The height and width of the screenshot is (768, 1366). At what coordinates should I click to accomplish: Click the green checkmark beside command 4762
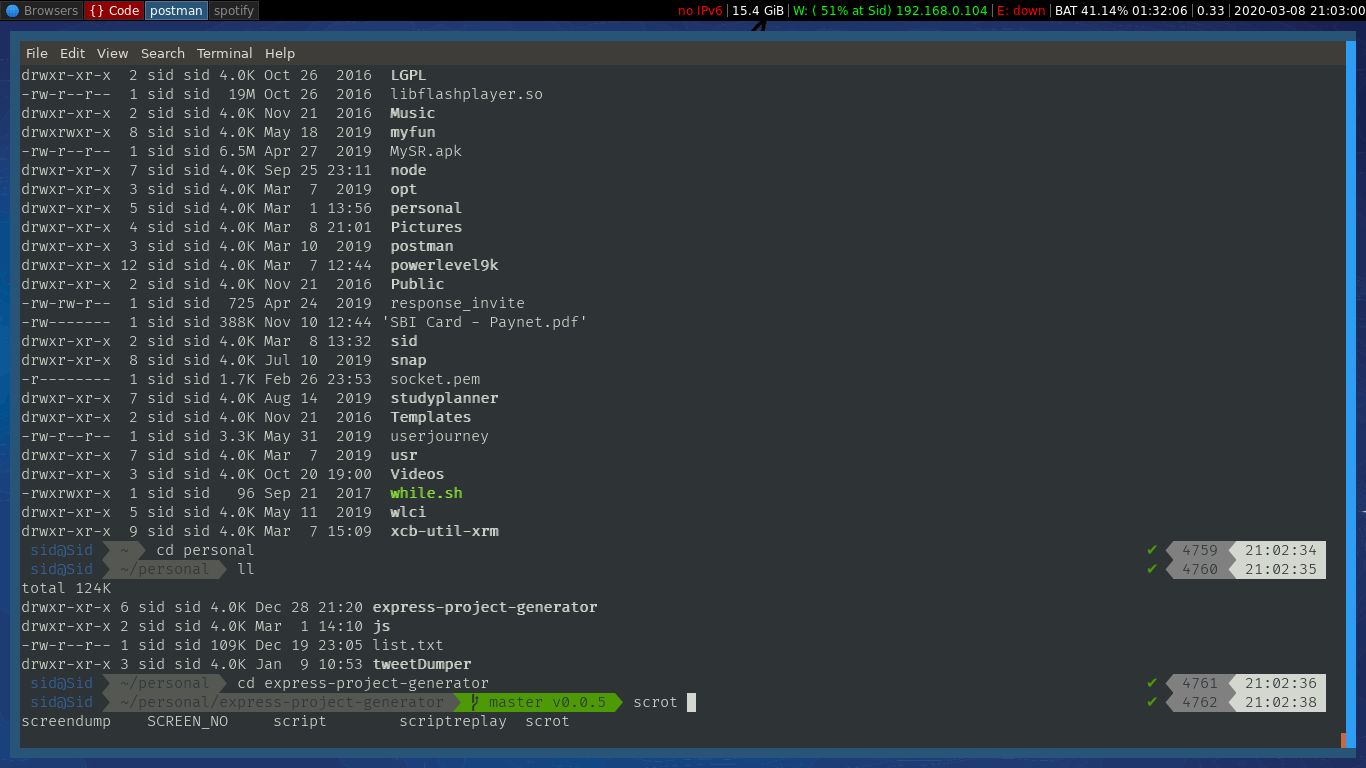click(x=1152, y=702)
